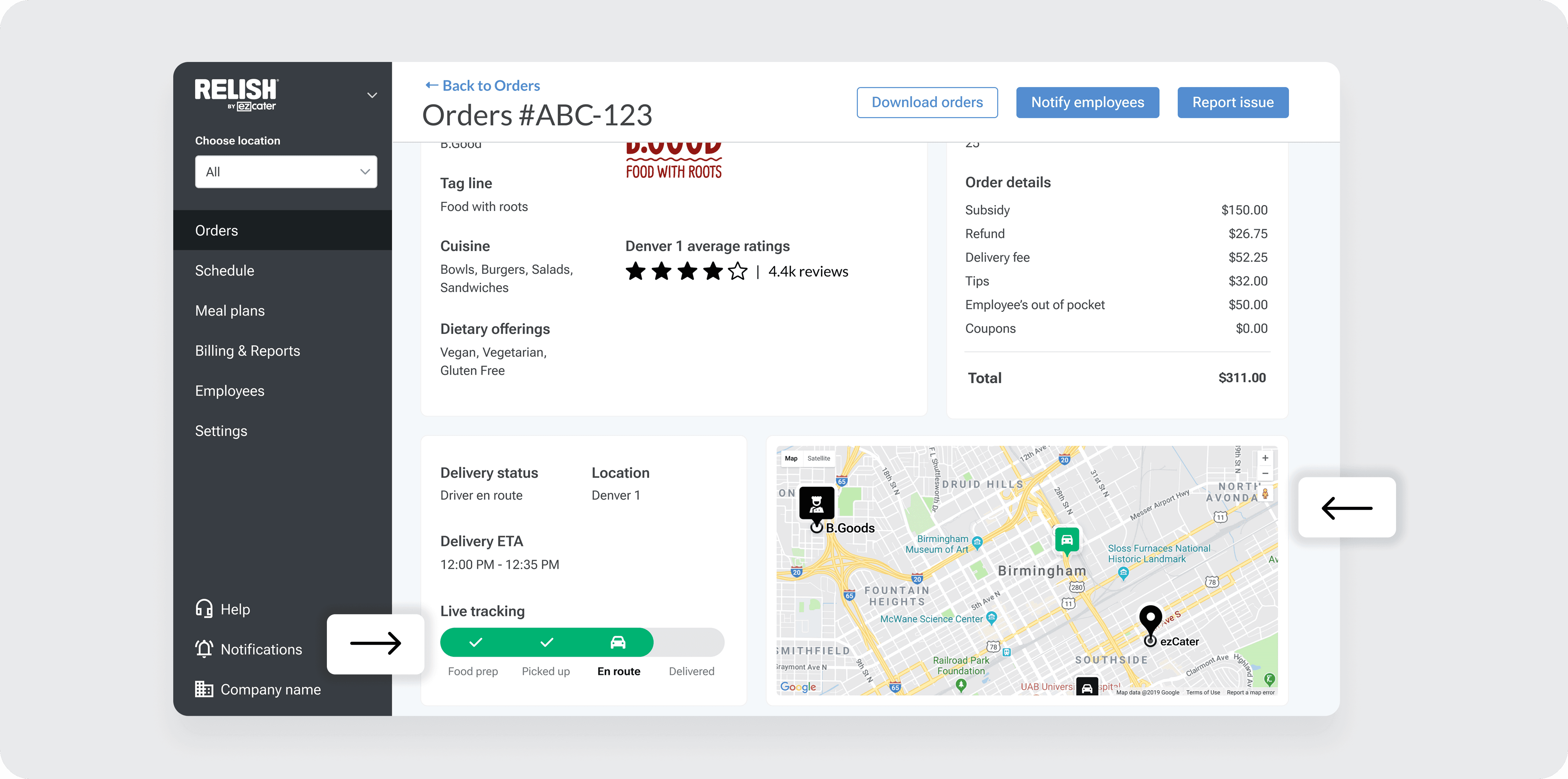Click the green car driver marker on map
1568x779 pixels.
[1066, 540]
